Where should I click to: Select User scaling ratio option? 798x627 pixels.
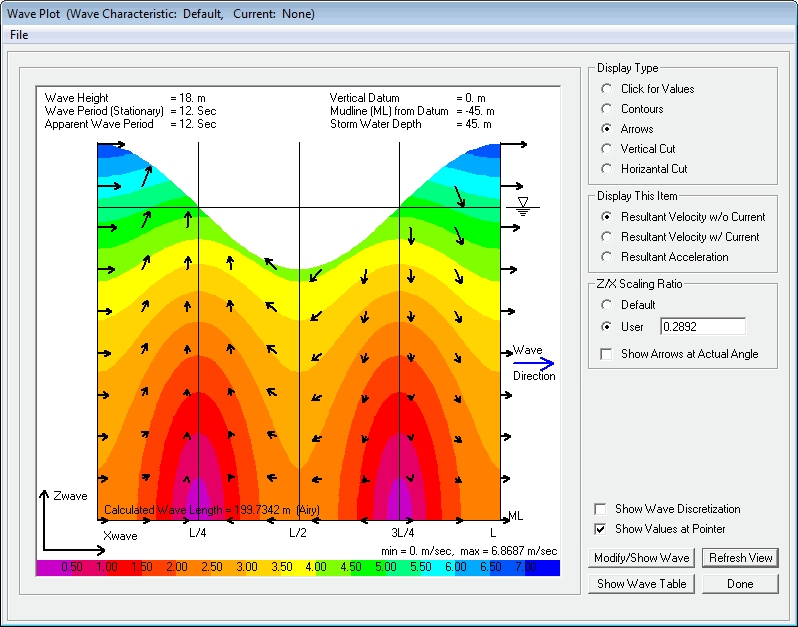(606, 326)
